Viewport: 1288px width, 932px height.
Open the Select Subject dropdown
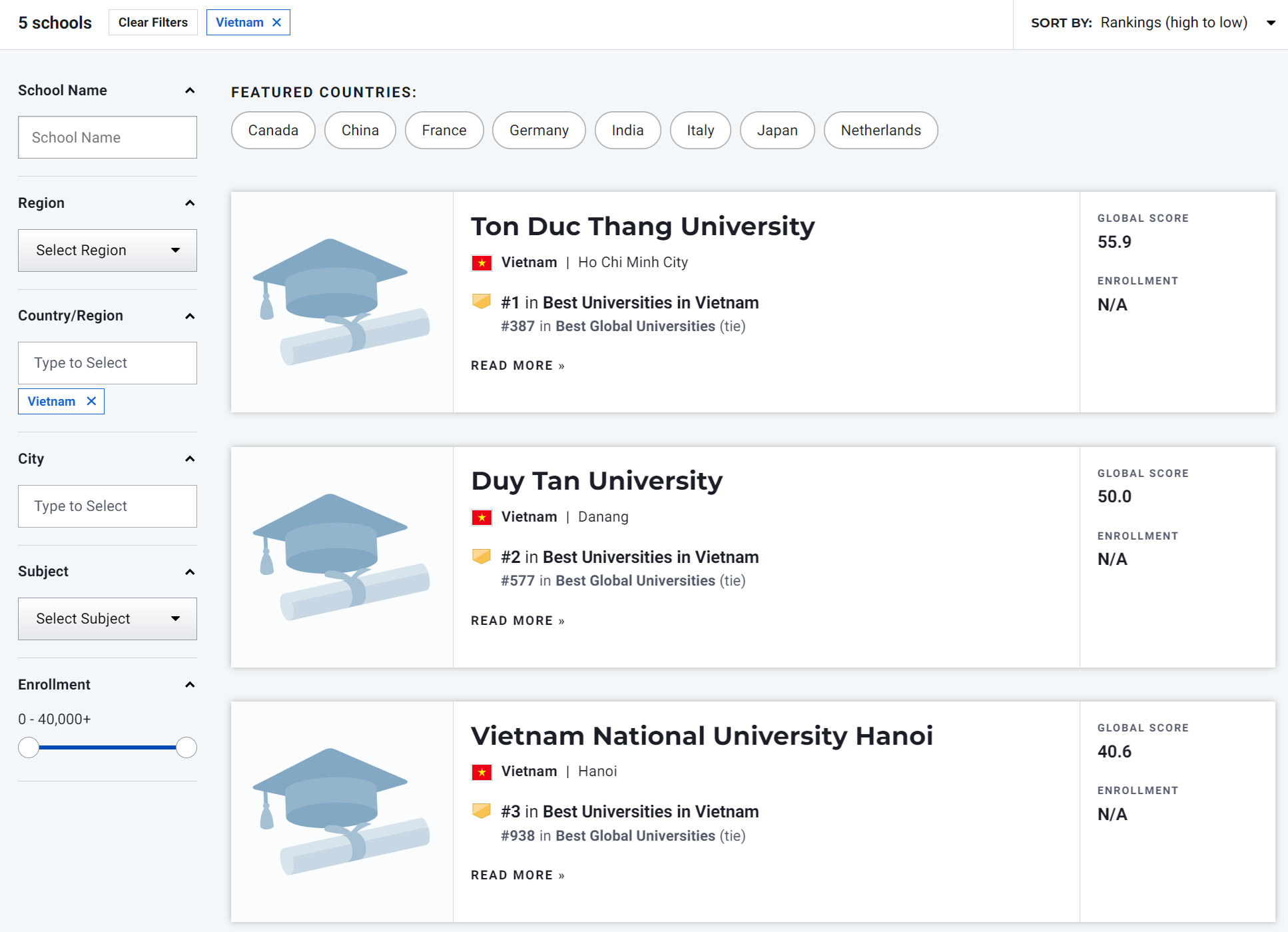(107, 619)
